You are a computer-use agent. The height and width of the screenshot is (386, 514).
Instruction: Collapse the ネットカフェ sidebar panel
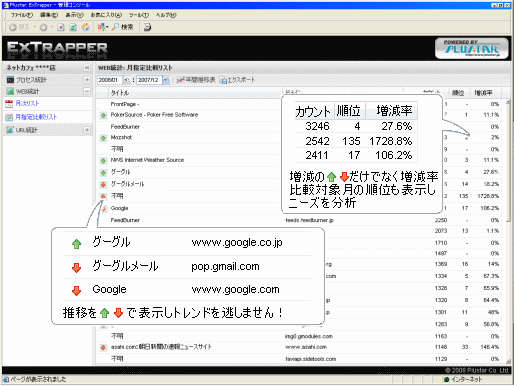87,68
